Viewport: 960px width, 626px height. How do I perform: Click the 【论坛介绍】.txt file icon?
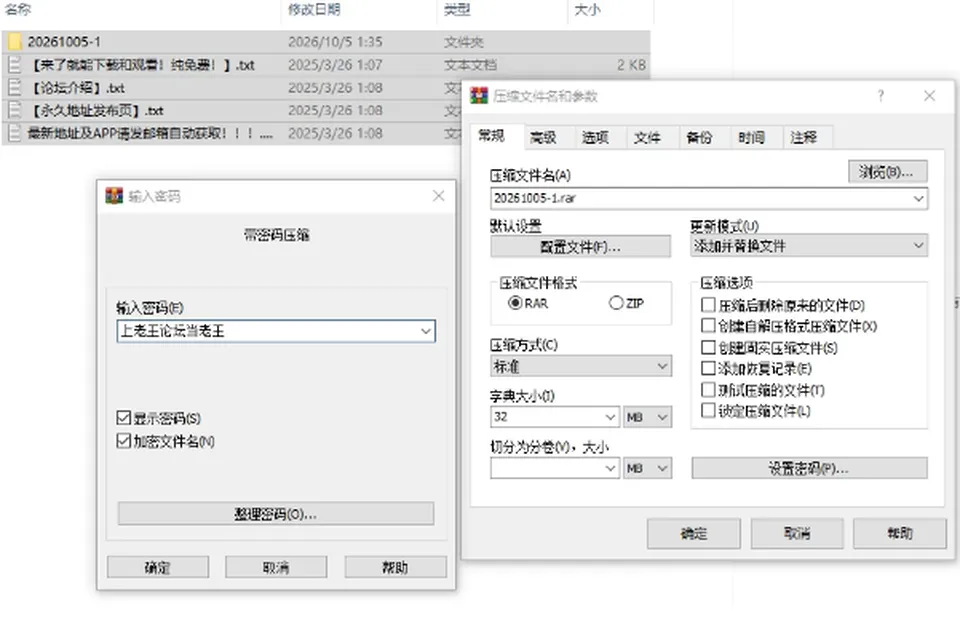(x=15, y=88)
